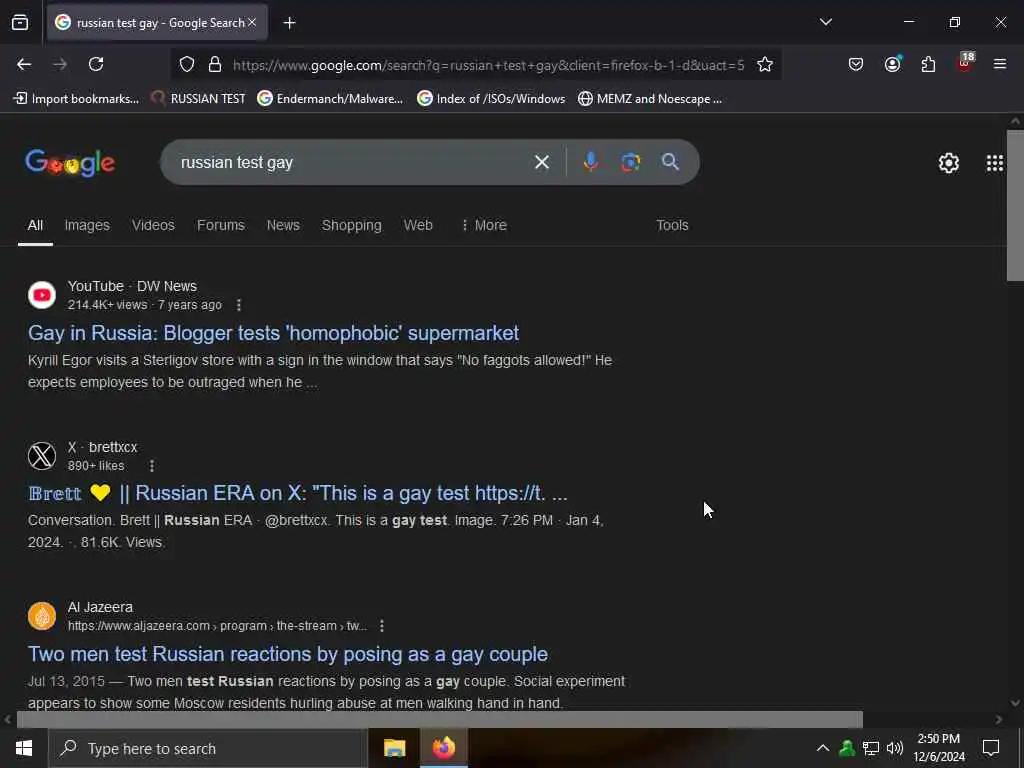This screenshot has width=1024, height=768.
Task: Open the volume control in the tray
Action: coord(895,748)
